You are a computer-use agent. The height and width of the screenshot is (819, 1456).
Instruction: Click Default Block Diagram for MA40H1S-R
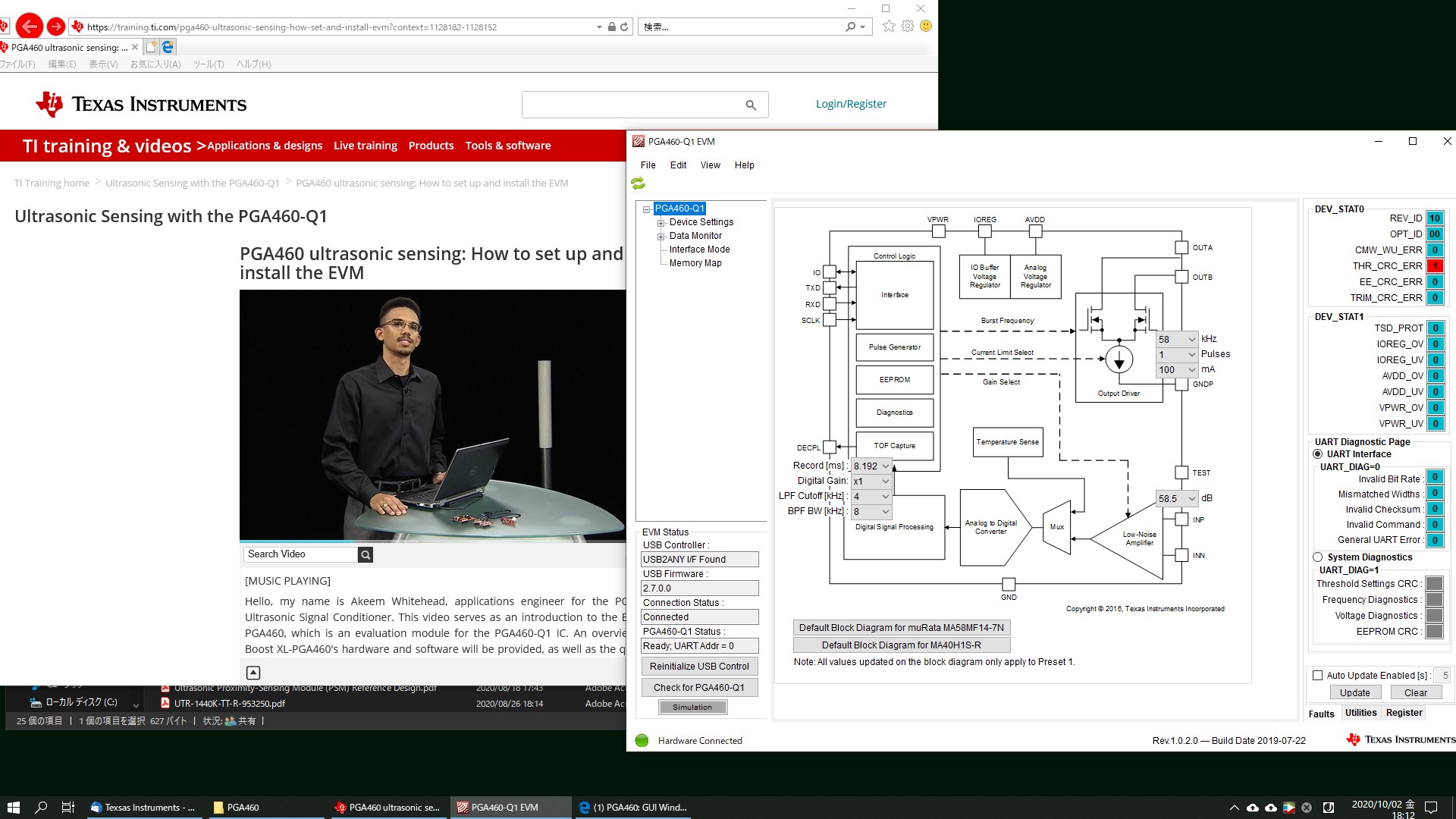pyautogui.click(x=902, y=645)
